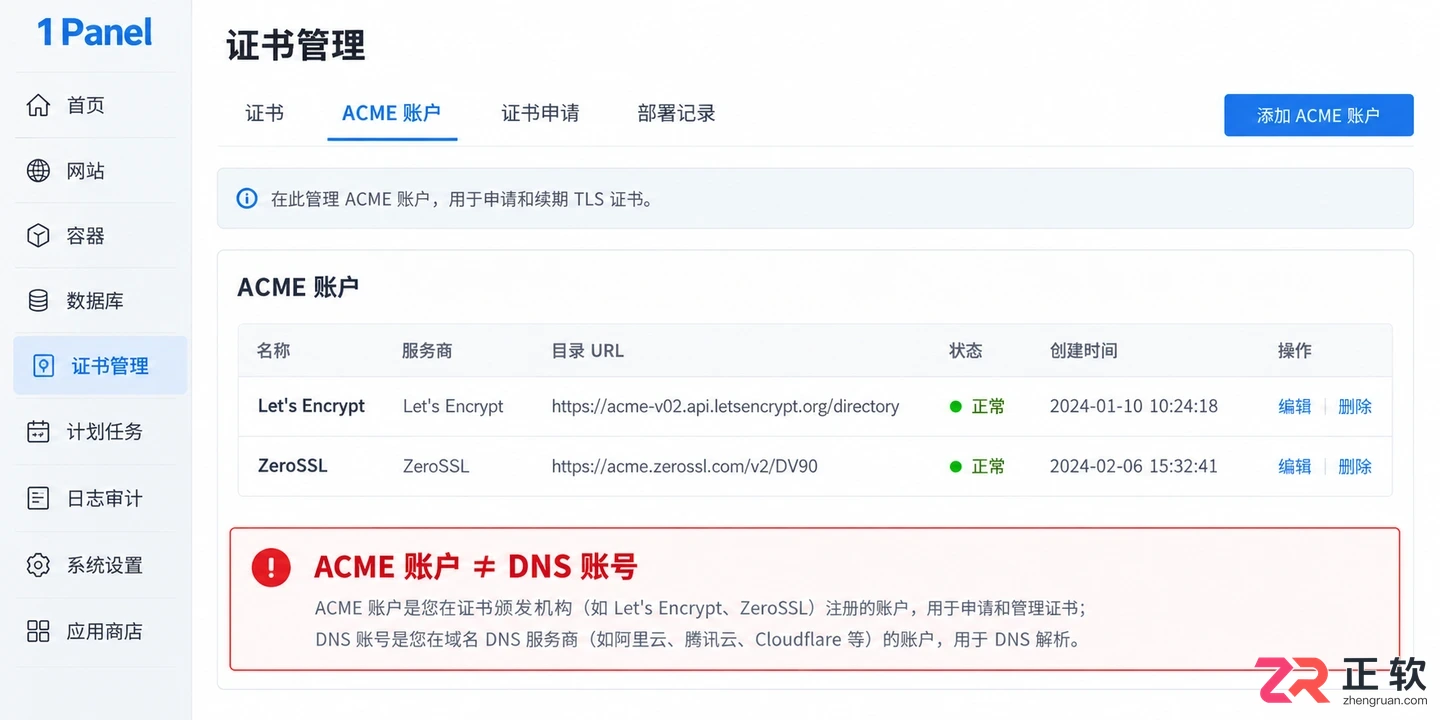This screenshot has height=720, width=1440.
Task: Click 删除 for the ZeroSSL account
Action: [x=1355, y=466]
